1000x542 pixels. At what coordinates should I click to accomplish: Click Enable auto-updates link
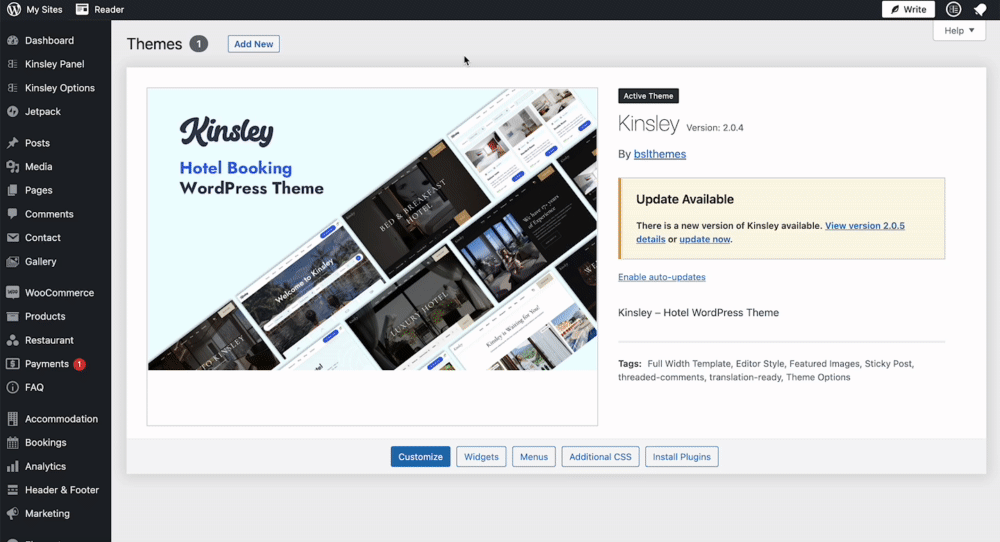[661, 277]
